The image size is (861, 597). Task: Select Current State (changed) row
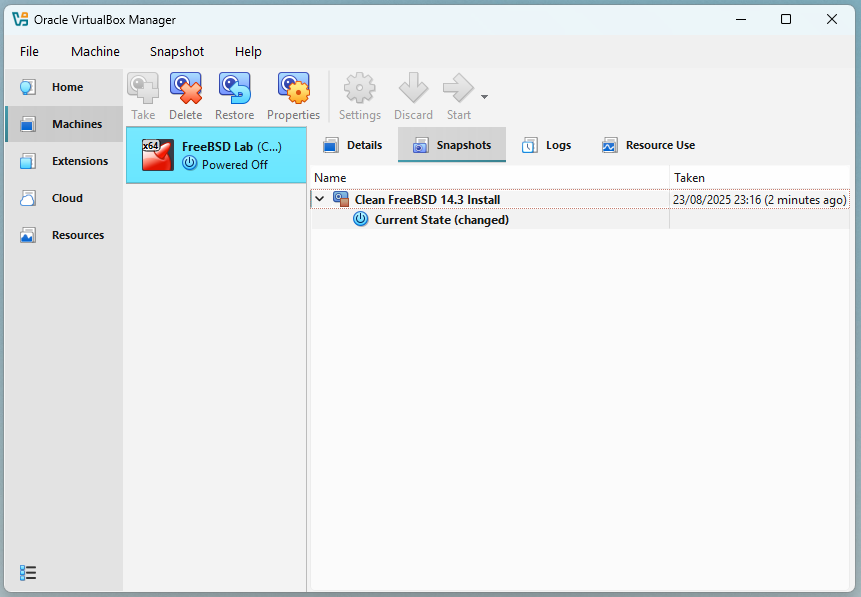580,220
